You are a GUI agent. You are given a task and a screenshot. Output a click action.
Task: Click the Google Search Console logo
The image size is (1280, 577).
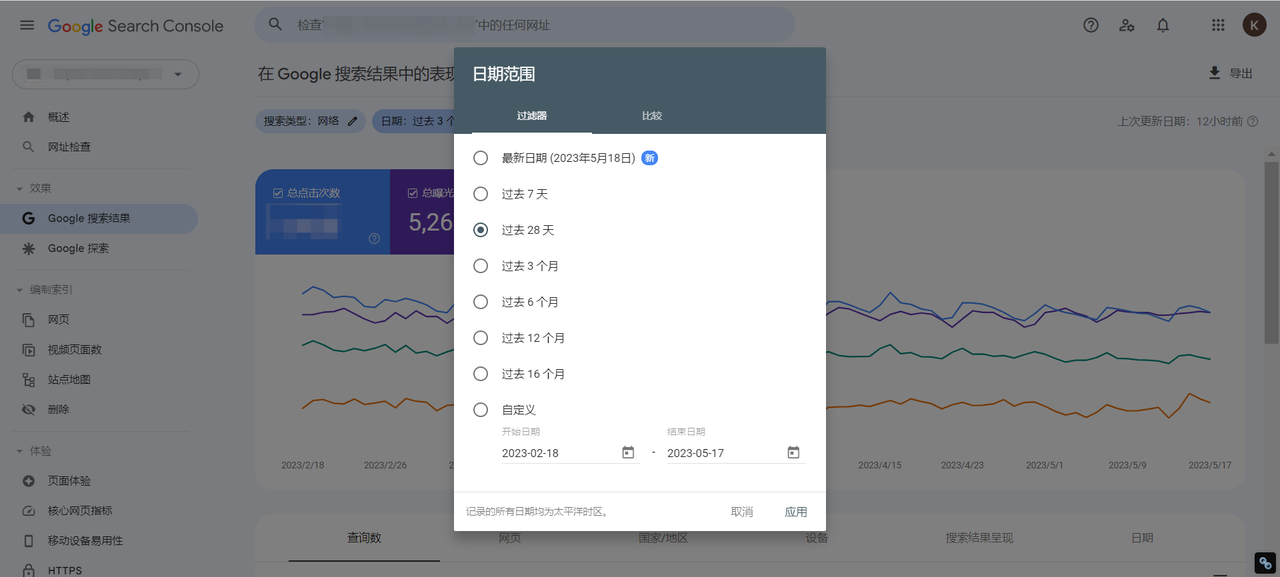135,26
